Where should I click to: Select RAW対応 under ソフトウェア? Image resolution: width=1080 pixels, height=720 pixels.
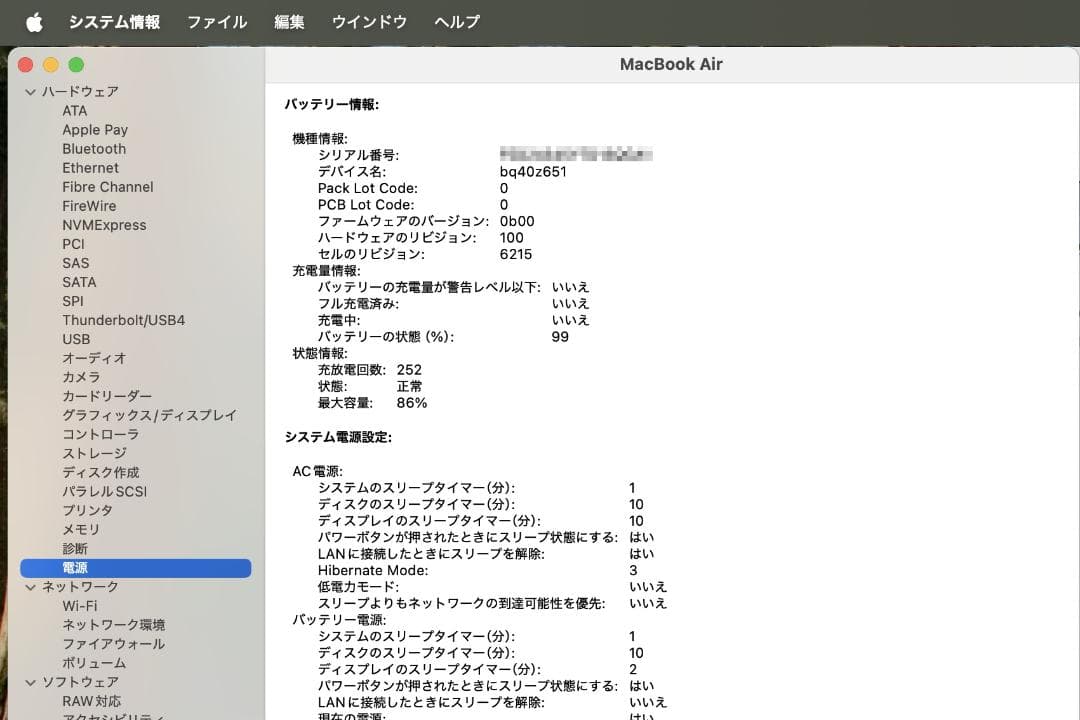[x=89, y=700]
